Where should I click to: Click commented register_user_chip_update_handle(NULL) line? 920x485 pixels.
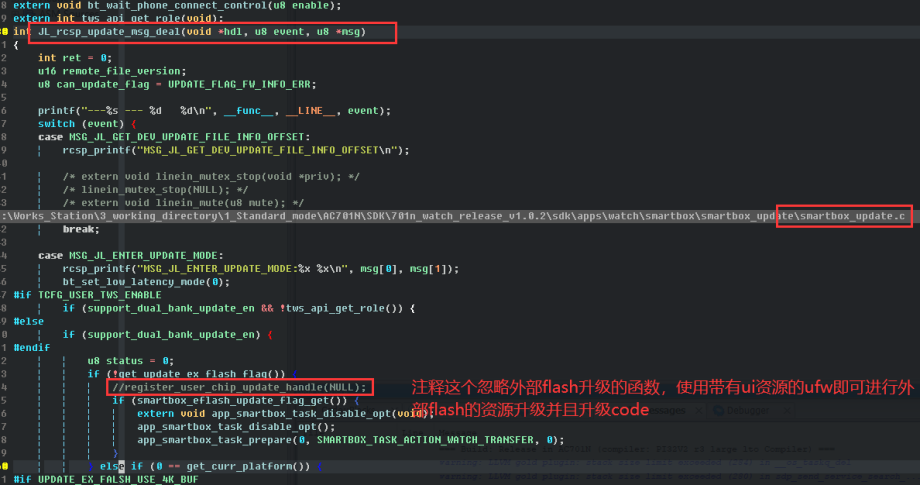[239, 387]
